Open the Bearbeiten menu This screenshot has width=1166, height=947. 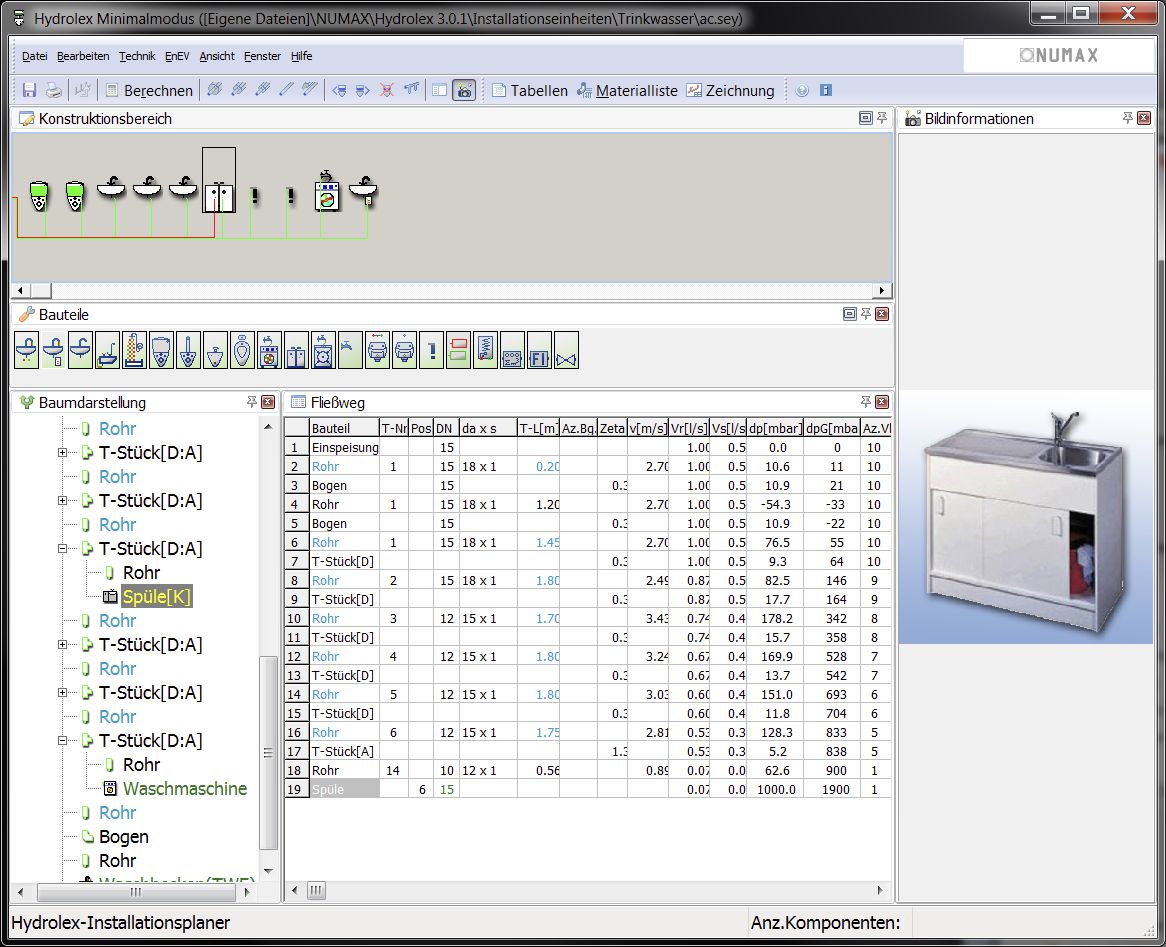point(83,56)
